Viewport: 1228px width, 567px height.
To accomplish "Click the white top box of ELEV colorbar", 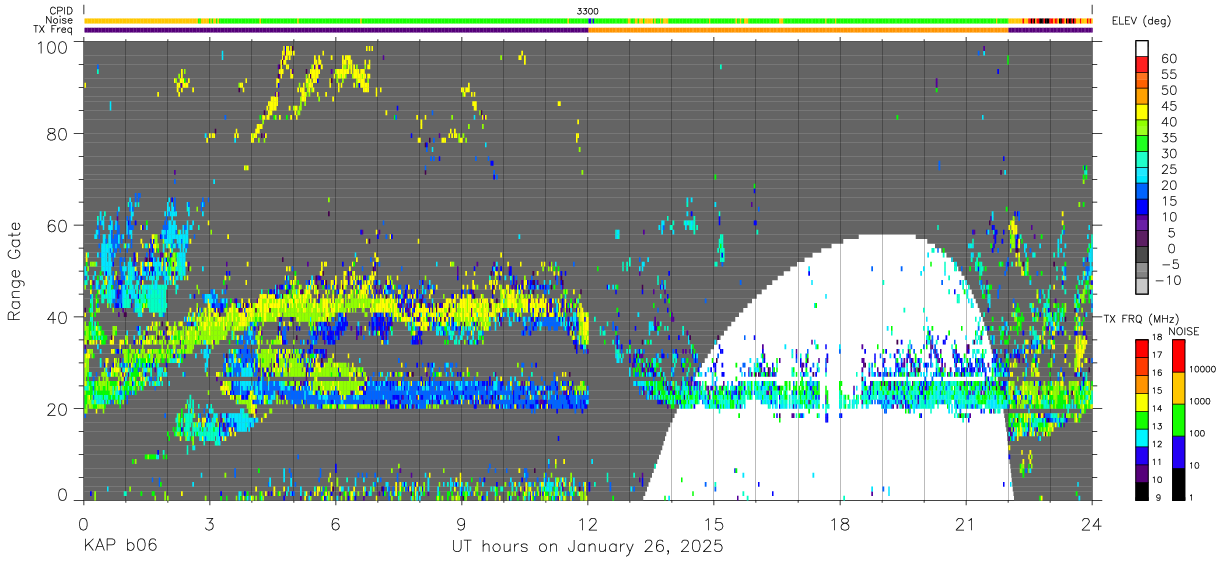I will click(x=1142, y=47).
